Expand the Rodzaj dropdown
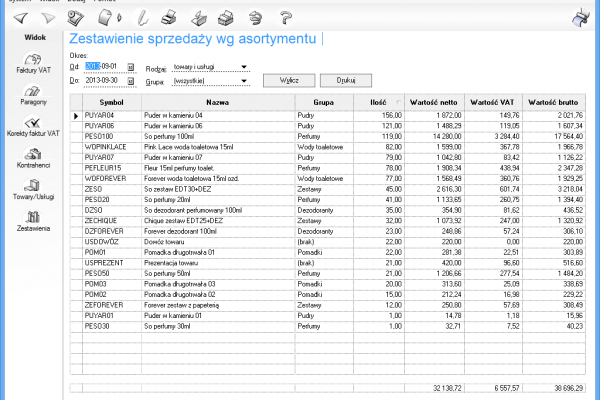 [244, 67]
